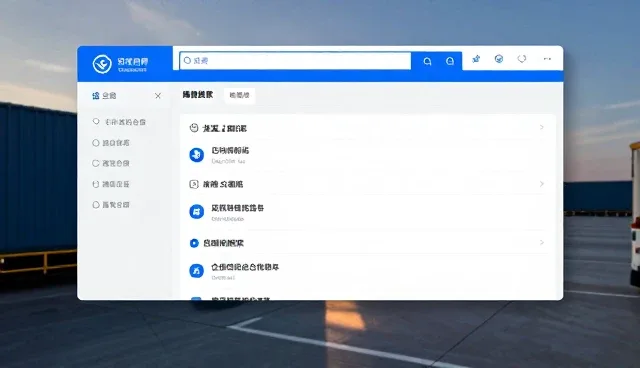Click the magnifier icon inside the search field
Viewport: 640px width, 368px height.
[187, 60]
